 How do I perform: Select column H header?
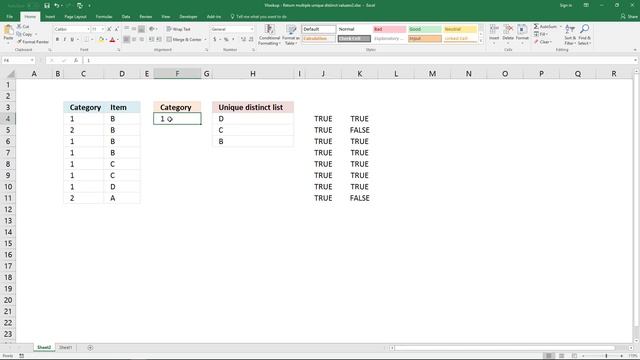tap(253, 74)
